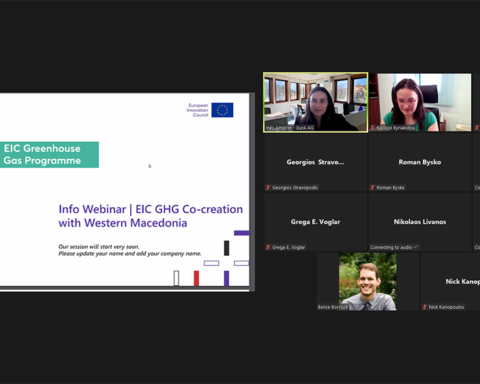Select the Georgios Stravo... participant tile
Viewport: 480px width, 384px height.
click(315, 162)
